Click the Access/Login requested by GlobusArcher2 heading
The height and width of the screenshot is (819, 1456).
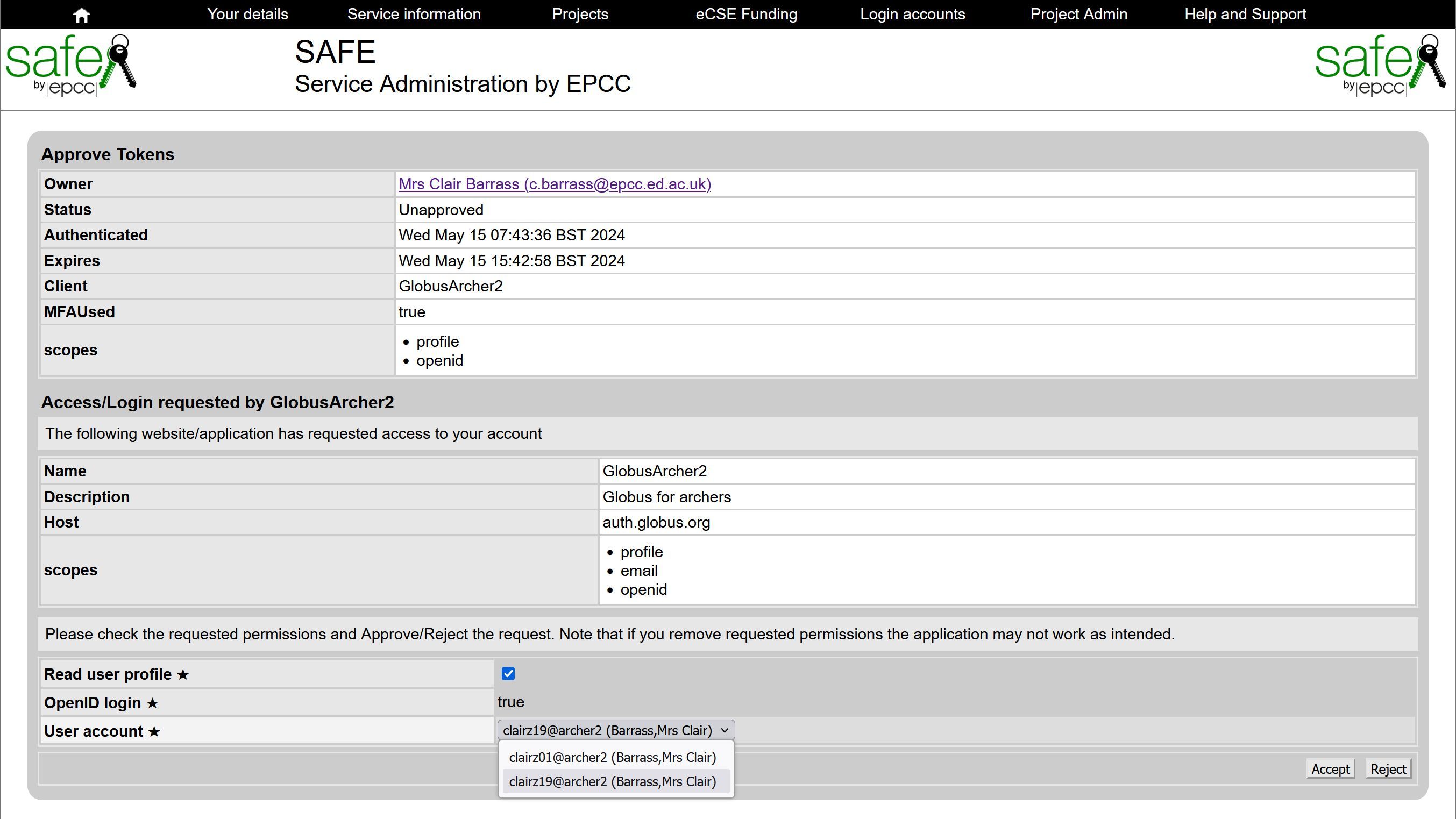click(x=218, y=402)
